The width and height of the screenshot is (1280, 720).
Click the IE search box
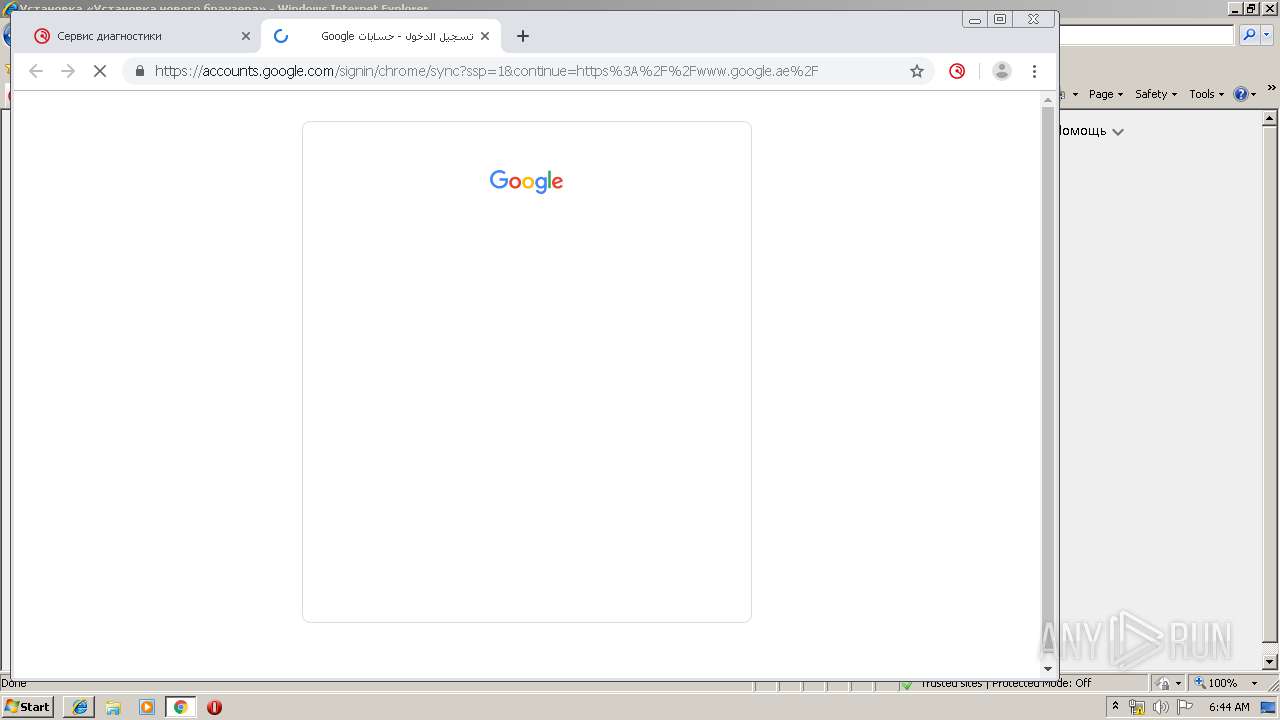[1147, 35]
